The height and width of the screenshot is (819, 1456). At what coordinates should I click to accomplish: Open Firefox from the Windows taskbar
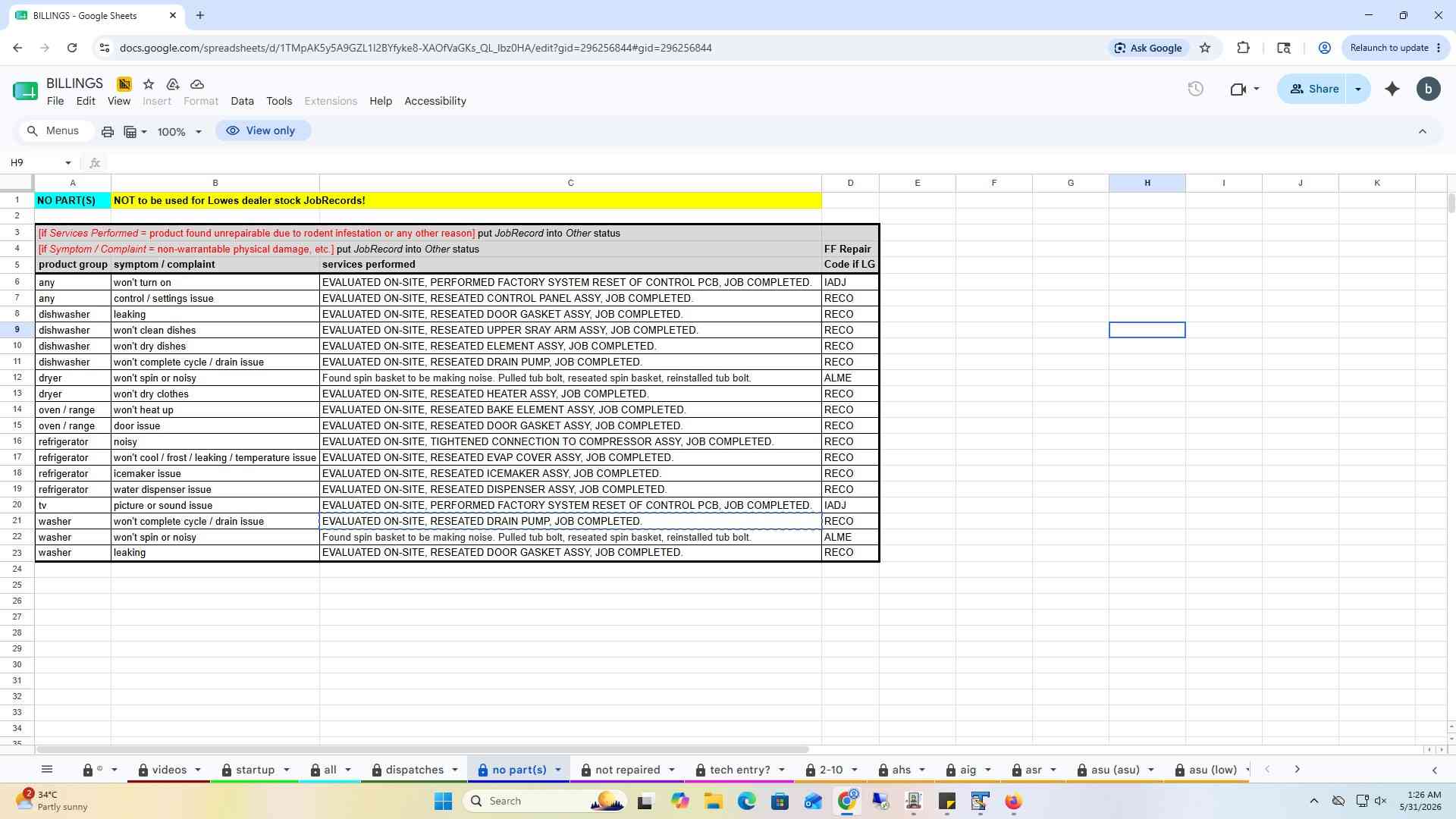click(x=1013, y=802)
